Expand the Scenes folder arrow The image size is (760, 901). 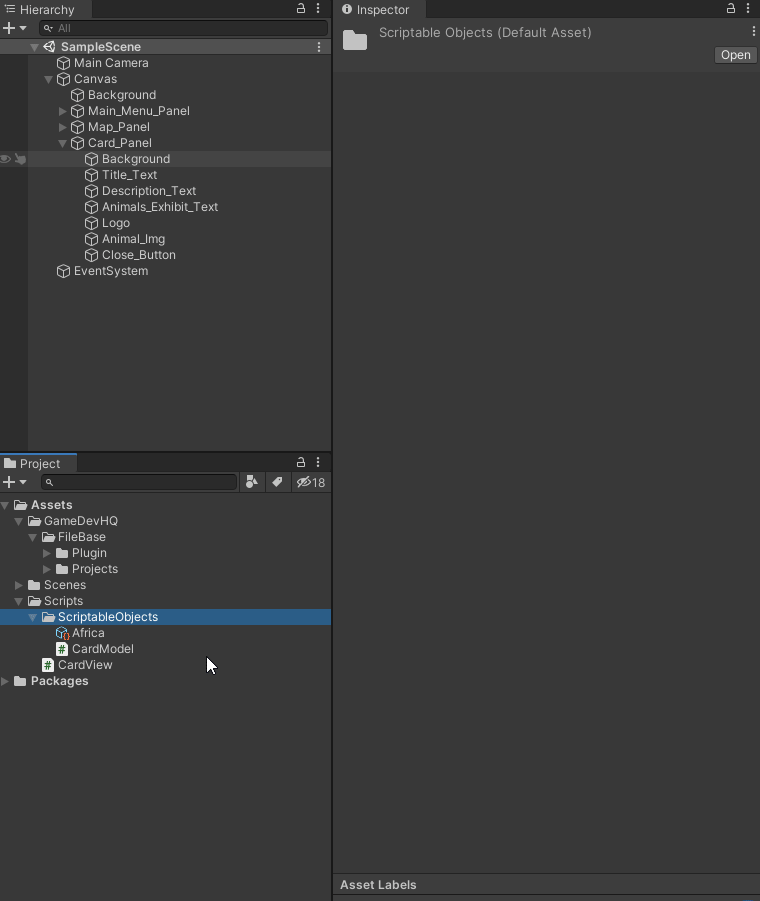coord(19,585)
